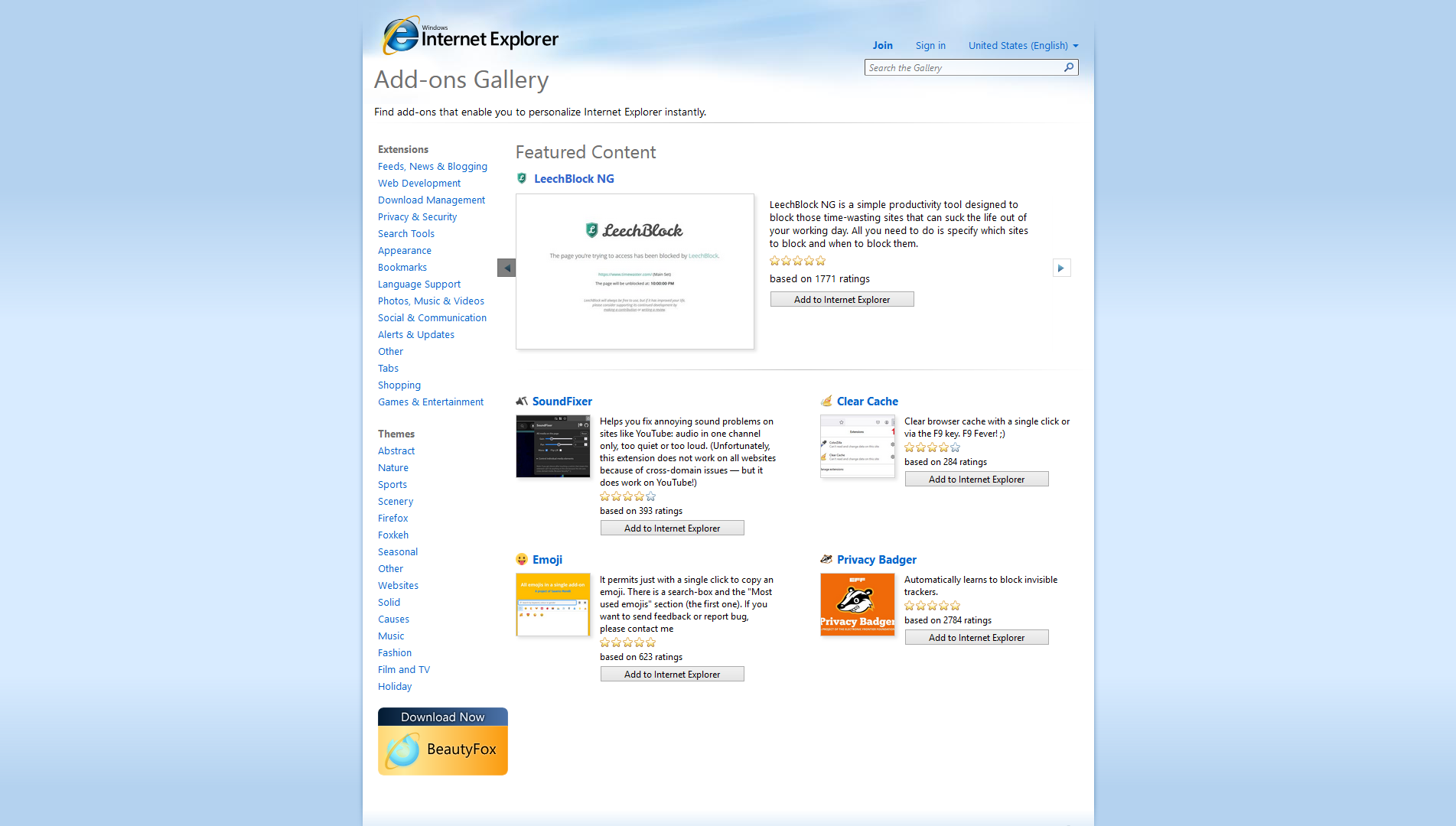The image size is (1456, 826).
Task: Click the SoundFixer title icon
Action: pyautogui.click(x=522, y=401)
